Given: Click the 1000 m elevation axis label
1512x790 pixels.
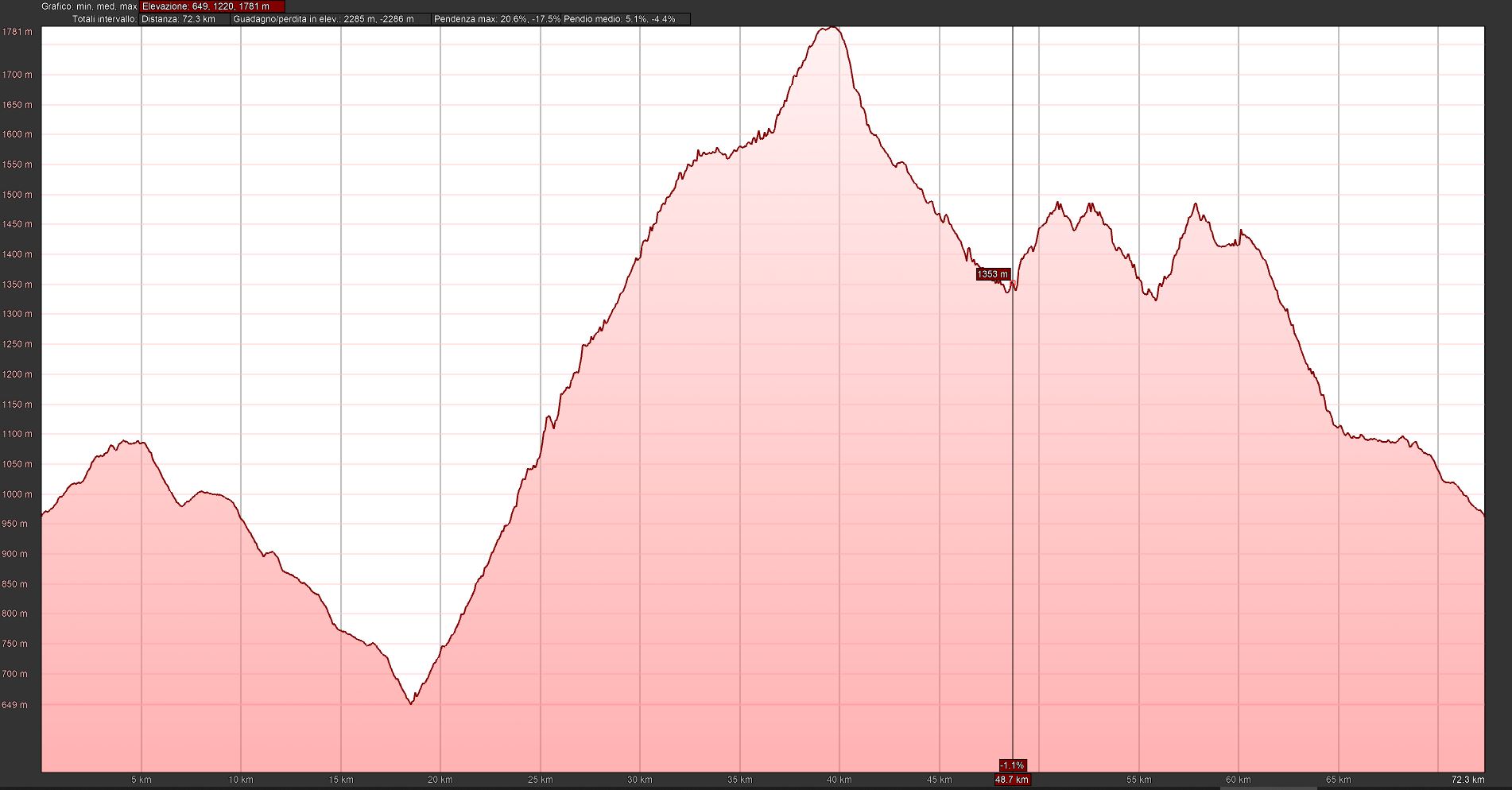Looking at the screenshot, I should tap(17, 494).
